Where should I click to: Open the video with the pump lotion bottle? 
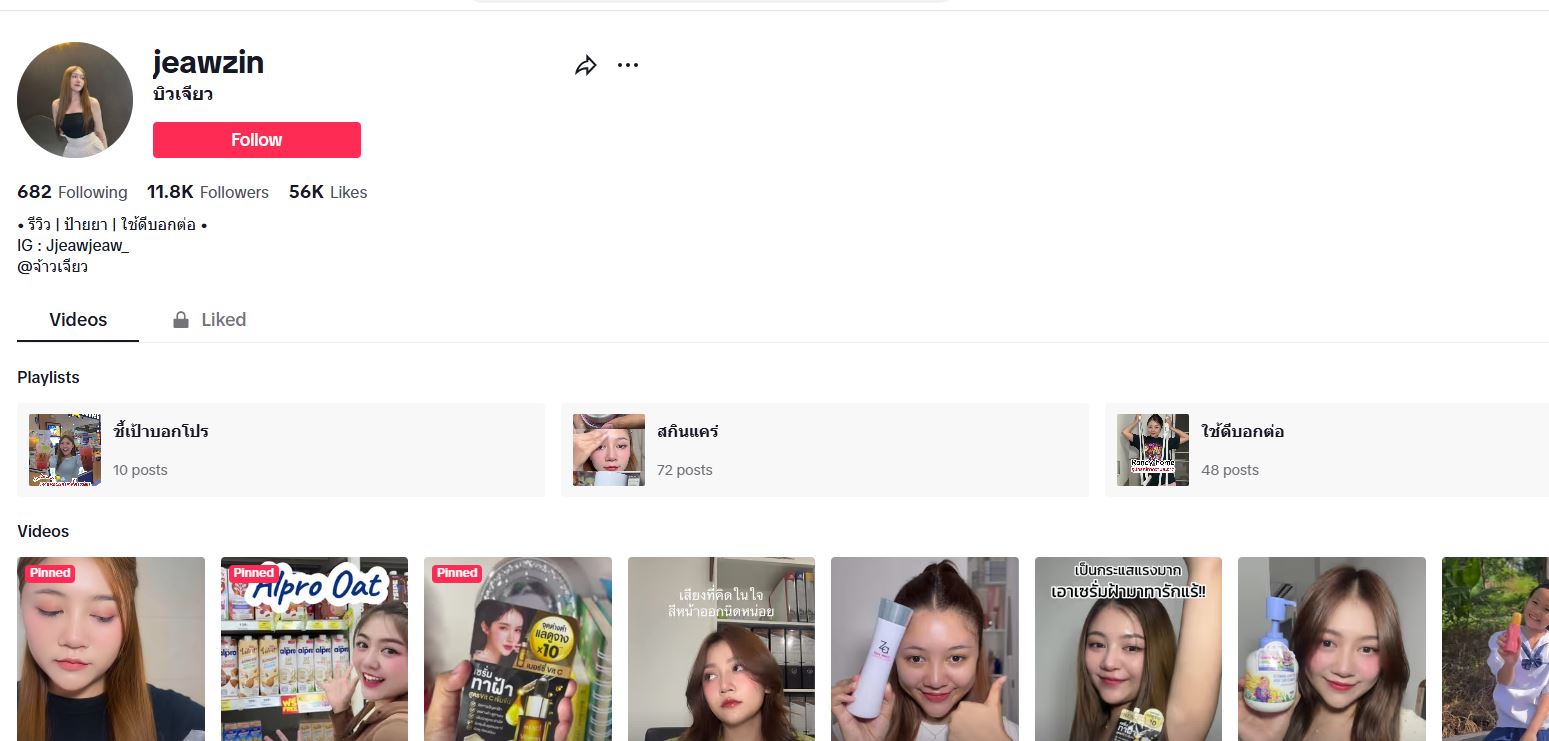1332,649
